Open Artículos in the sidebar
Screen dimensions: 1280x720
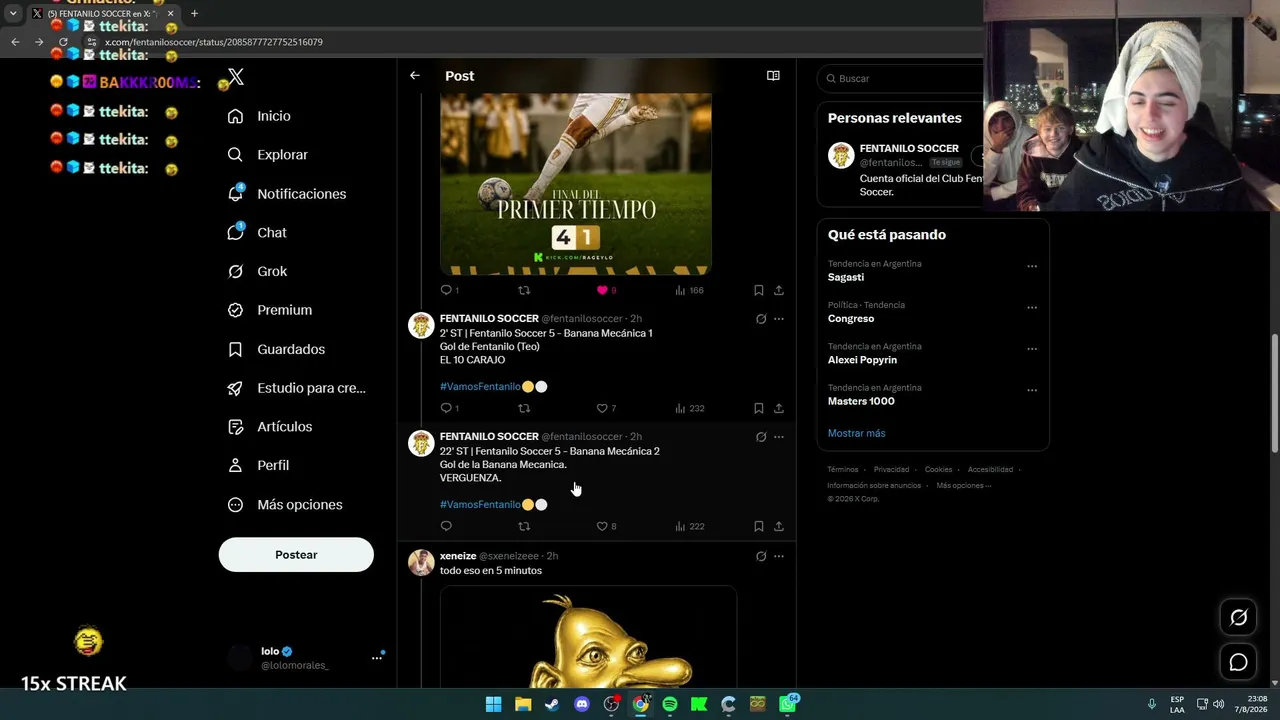click(x=270, y=427)
